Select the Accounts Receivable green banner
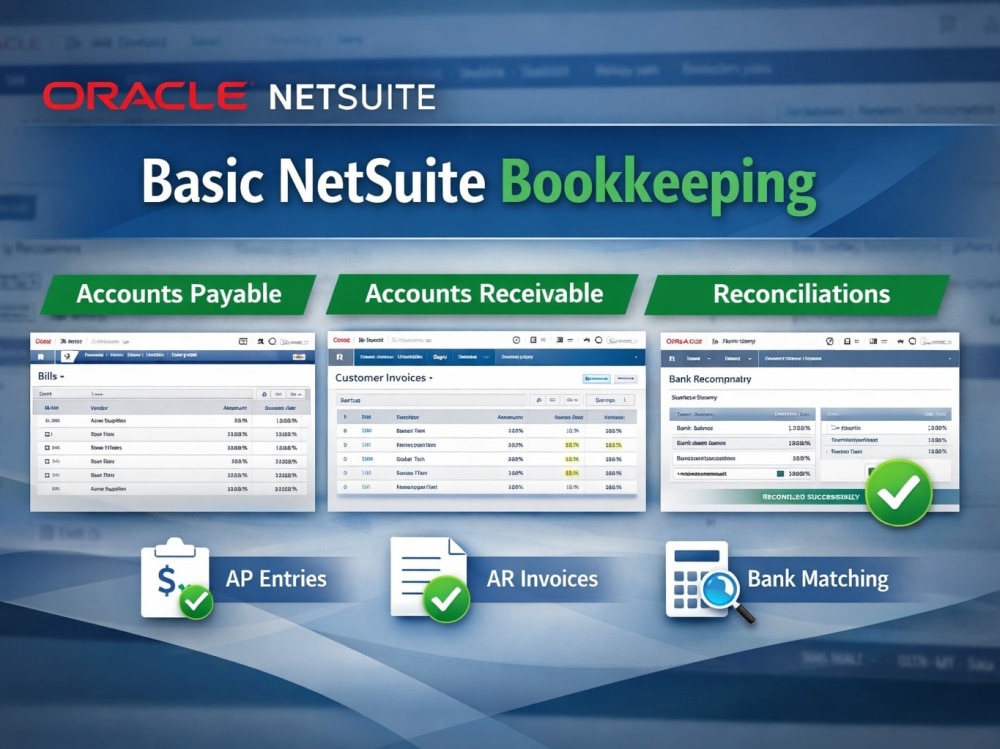The width and height of the screenshot is (1000, 749). 483,294
